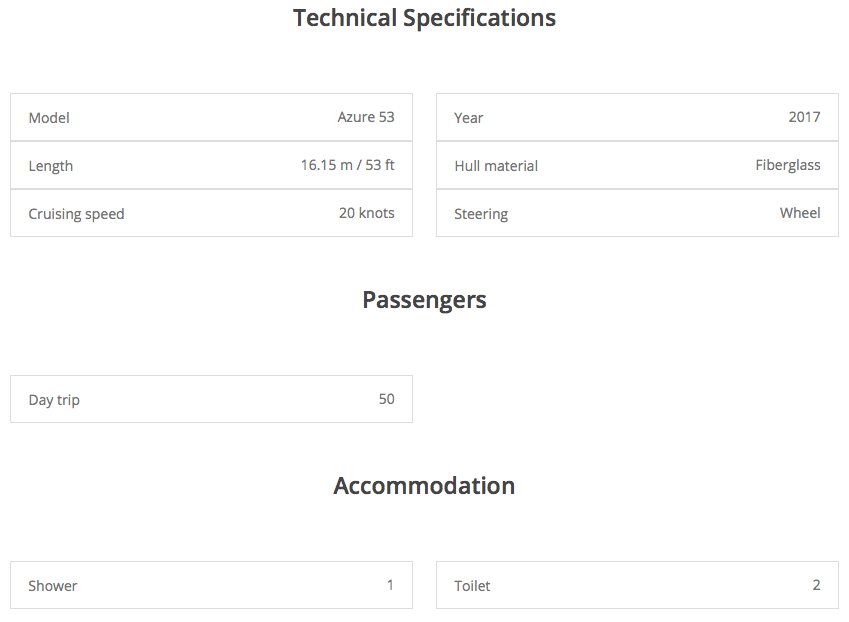Screen dimensions: 849x622
Task: Click the Length row label
Action: tap(51, 166)
